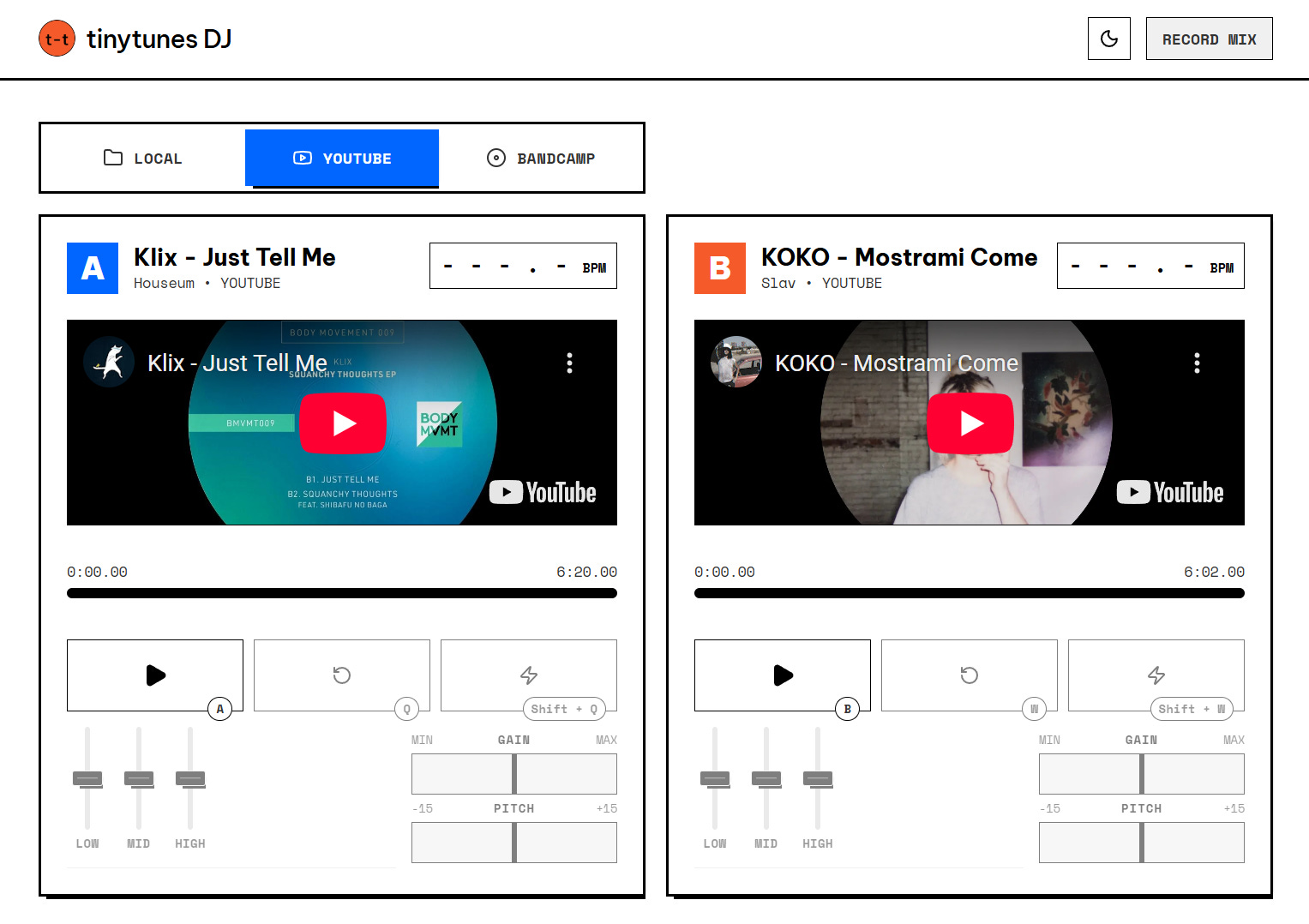Trigger deck B lightning Shift+W button
This screenshot has width=1309, height=924.
(1156, 675)
